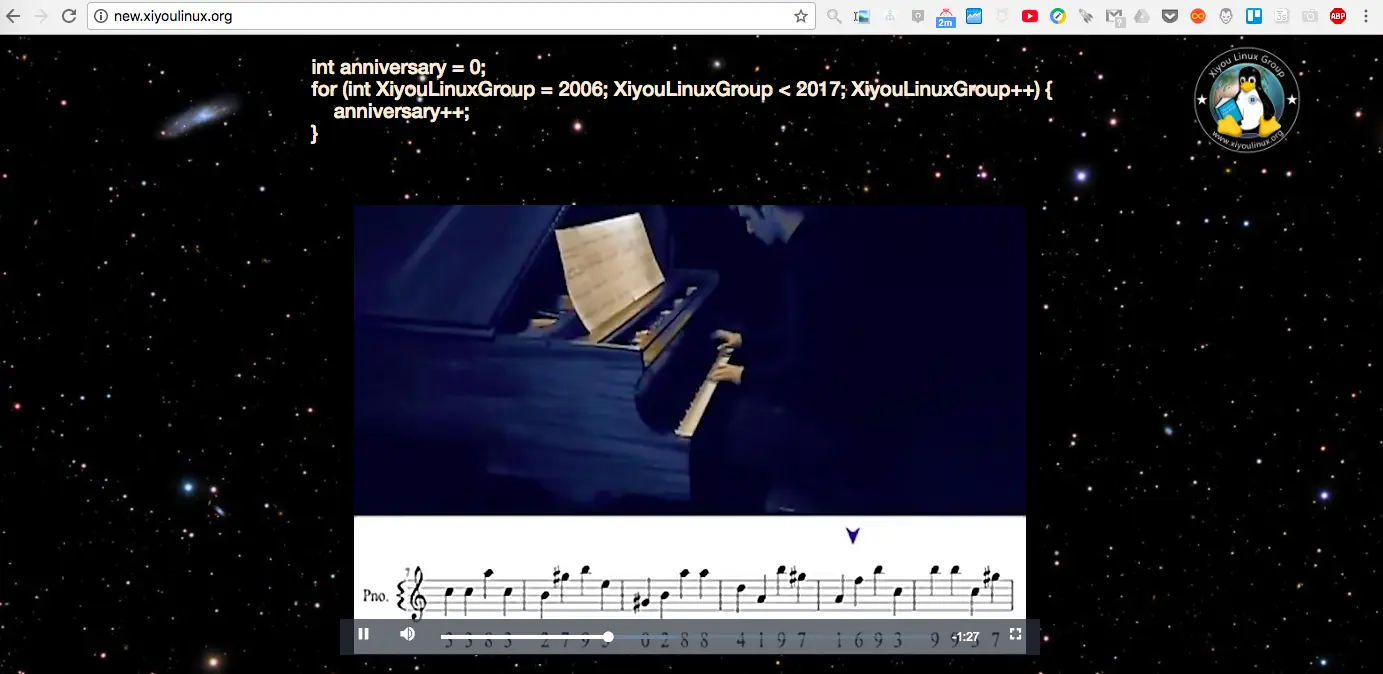Screen dimensions: 1383x674
Task: Click the 'Pno.' label in sheet music
Action: coord(377,596)
